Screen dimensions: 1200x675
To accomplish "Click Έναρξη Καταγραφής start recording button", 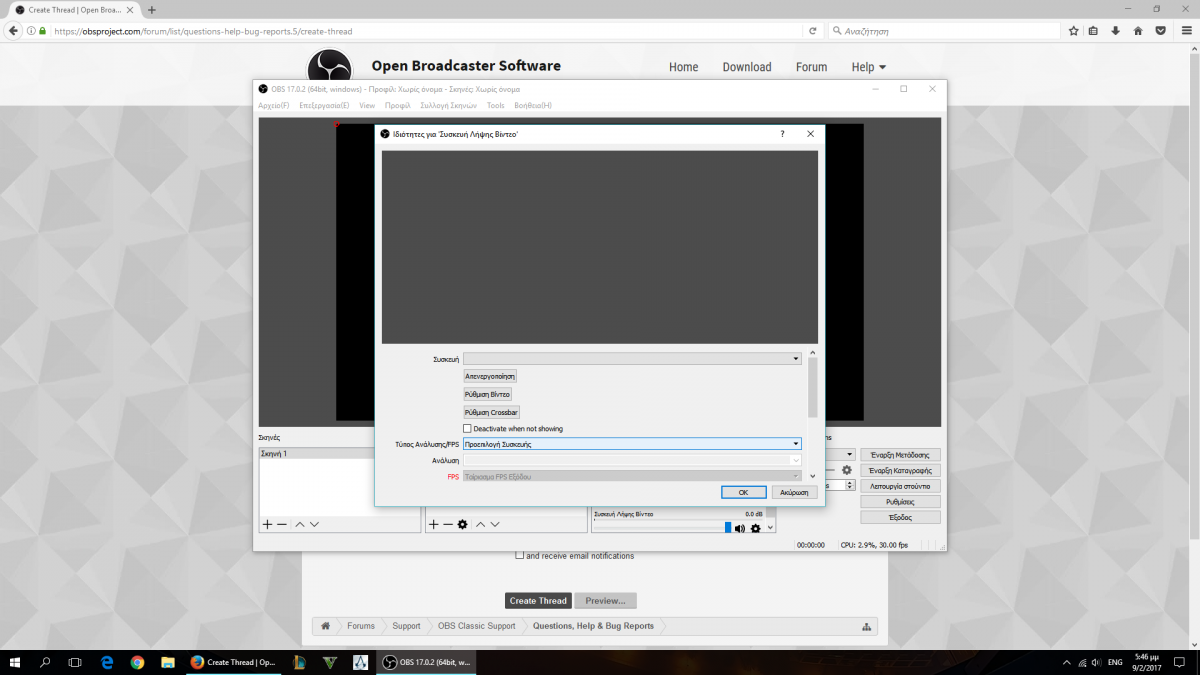I will pos(900,470).
